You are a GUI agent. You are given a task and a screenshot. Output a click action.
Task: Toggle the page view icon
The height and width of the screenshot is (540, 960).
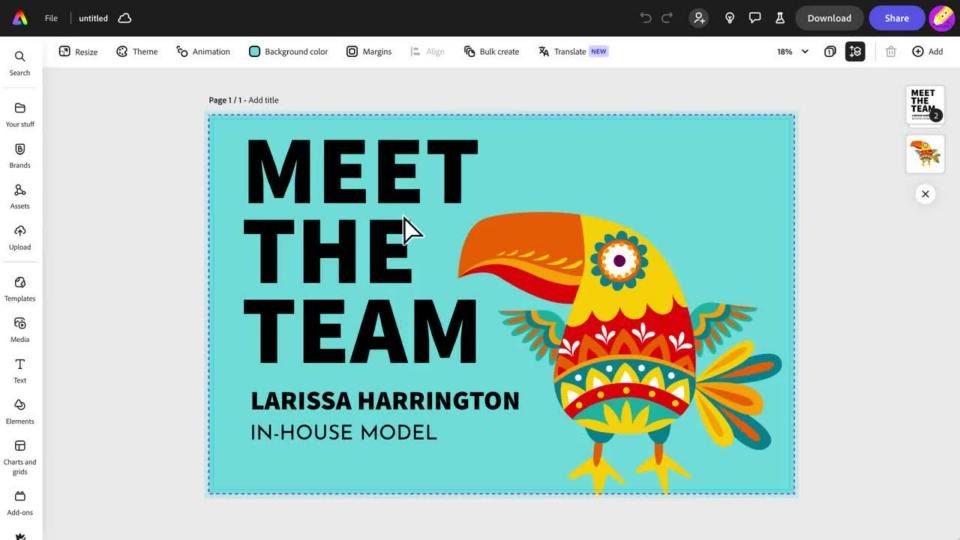pos(830,52)
